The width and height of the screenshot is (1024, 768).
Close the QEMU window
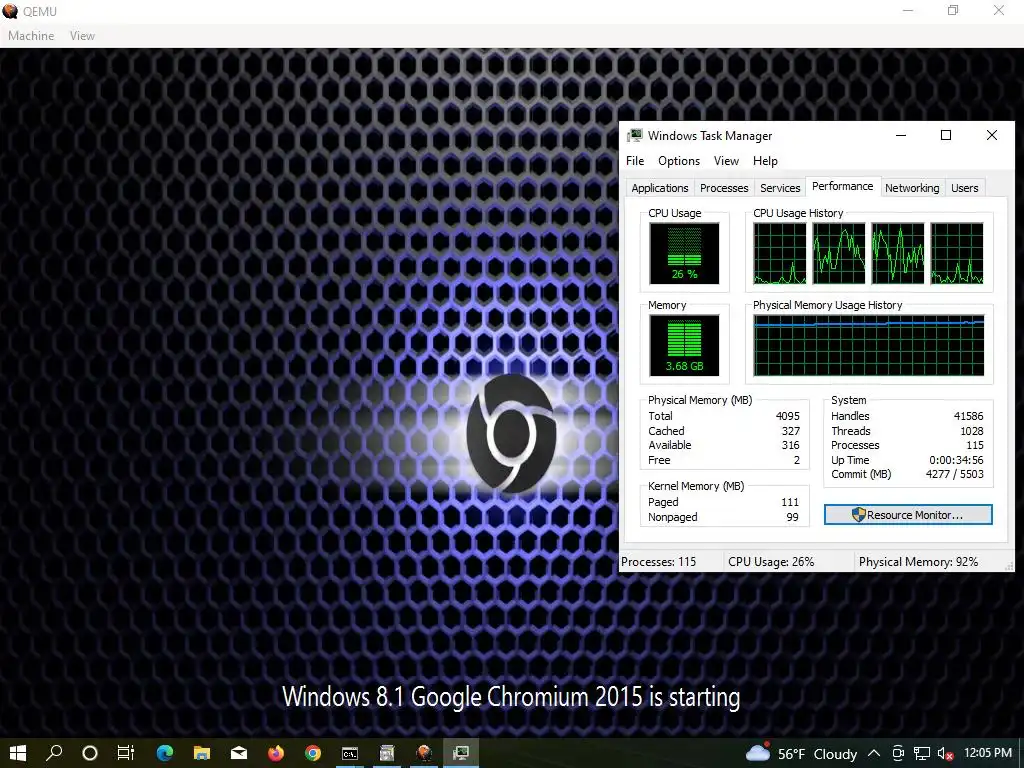[x=999, y=10]
